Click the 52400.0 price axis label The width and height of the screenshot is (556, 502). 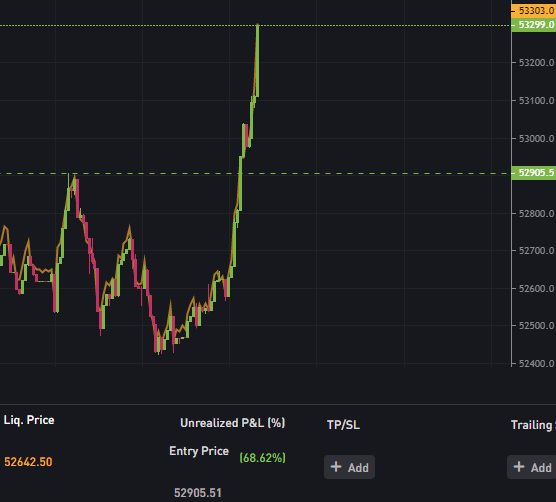click(536, 363)
